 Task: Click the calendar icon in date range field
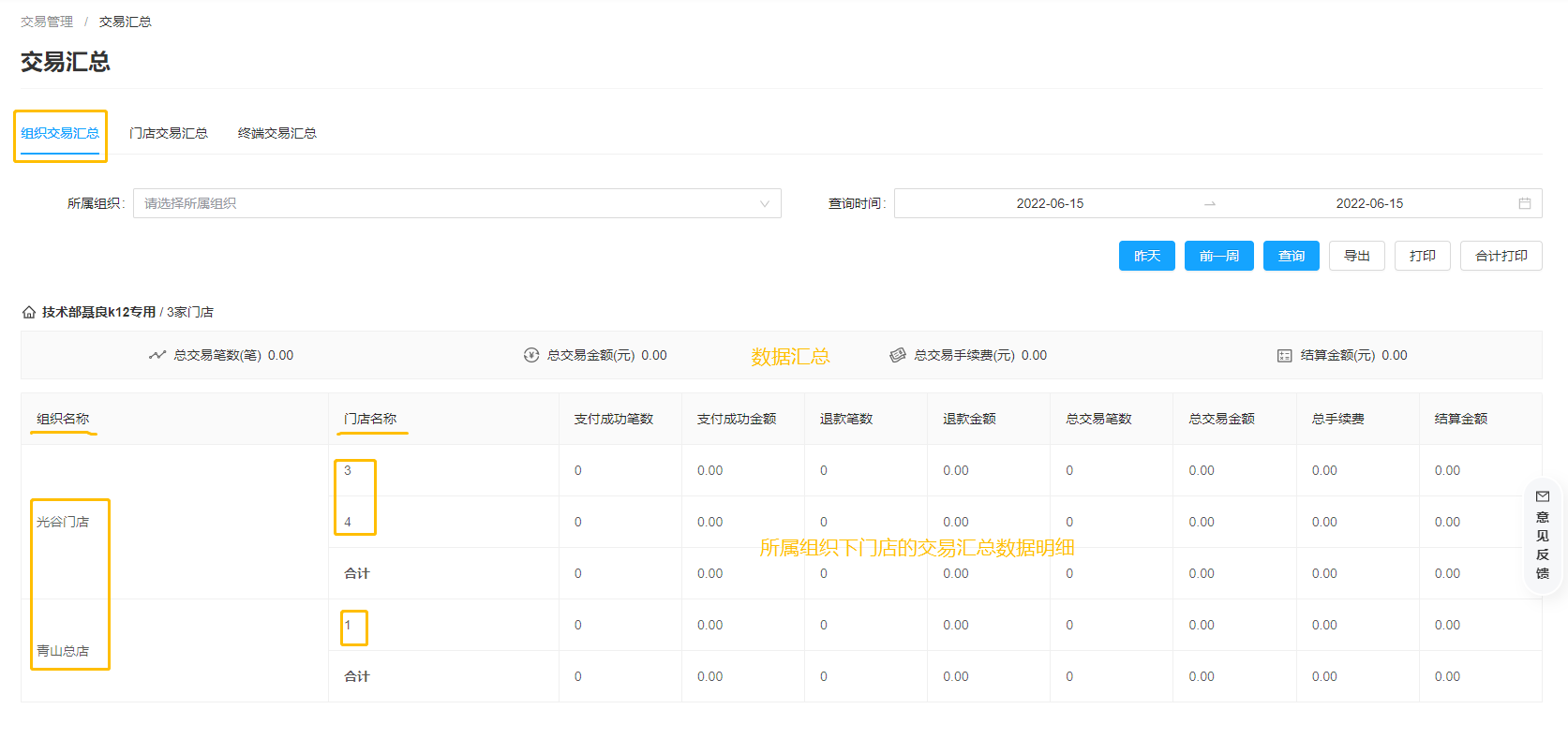pyautogui.click(x=1525, y=203)
